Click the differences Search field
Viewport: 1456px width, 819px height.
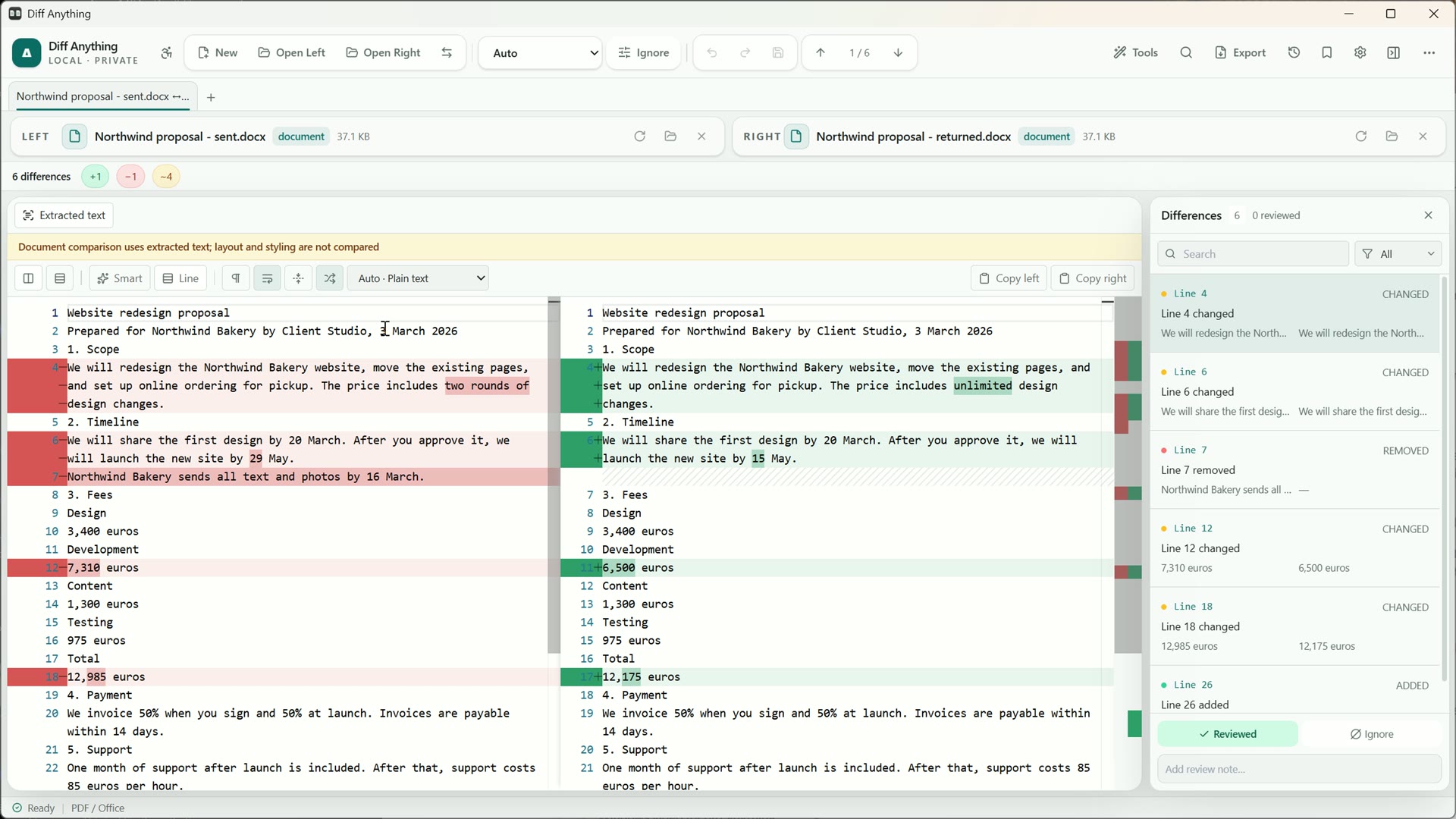(x=1254, y=254)
